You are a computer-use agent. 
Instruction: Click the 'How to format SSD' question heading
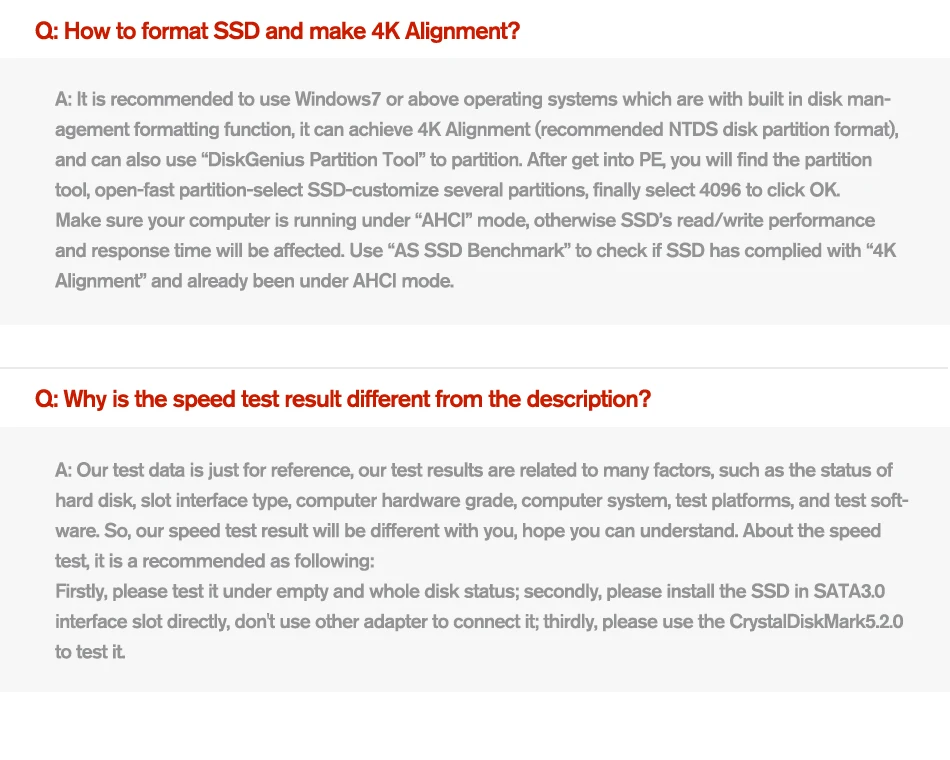[277, 31]
